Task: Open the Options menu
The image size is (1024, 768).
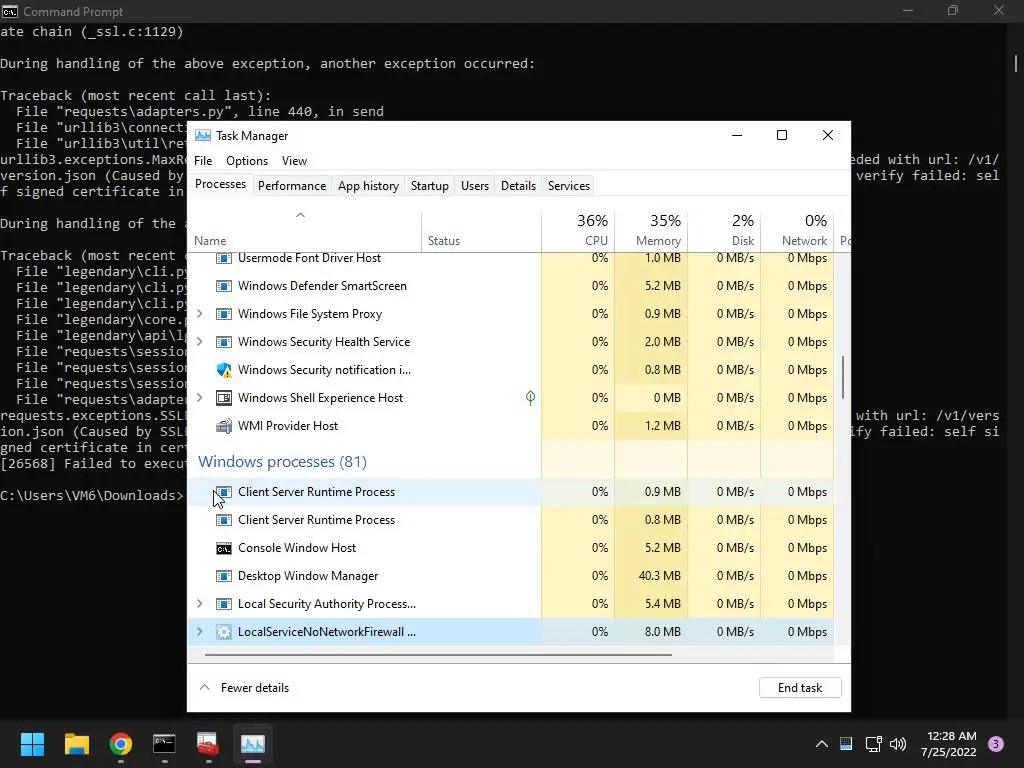Action: 247,161
